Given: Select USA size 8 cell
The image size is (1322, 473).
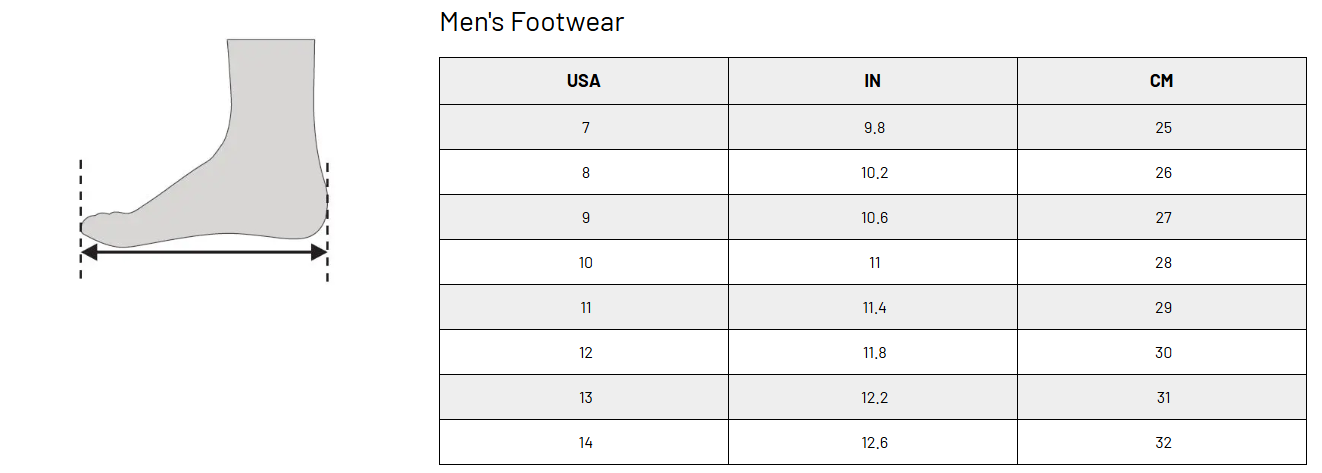Looking at the screenshot, I should 585,173.
